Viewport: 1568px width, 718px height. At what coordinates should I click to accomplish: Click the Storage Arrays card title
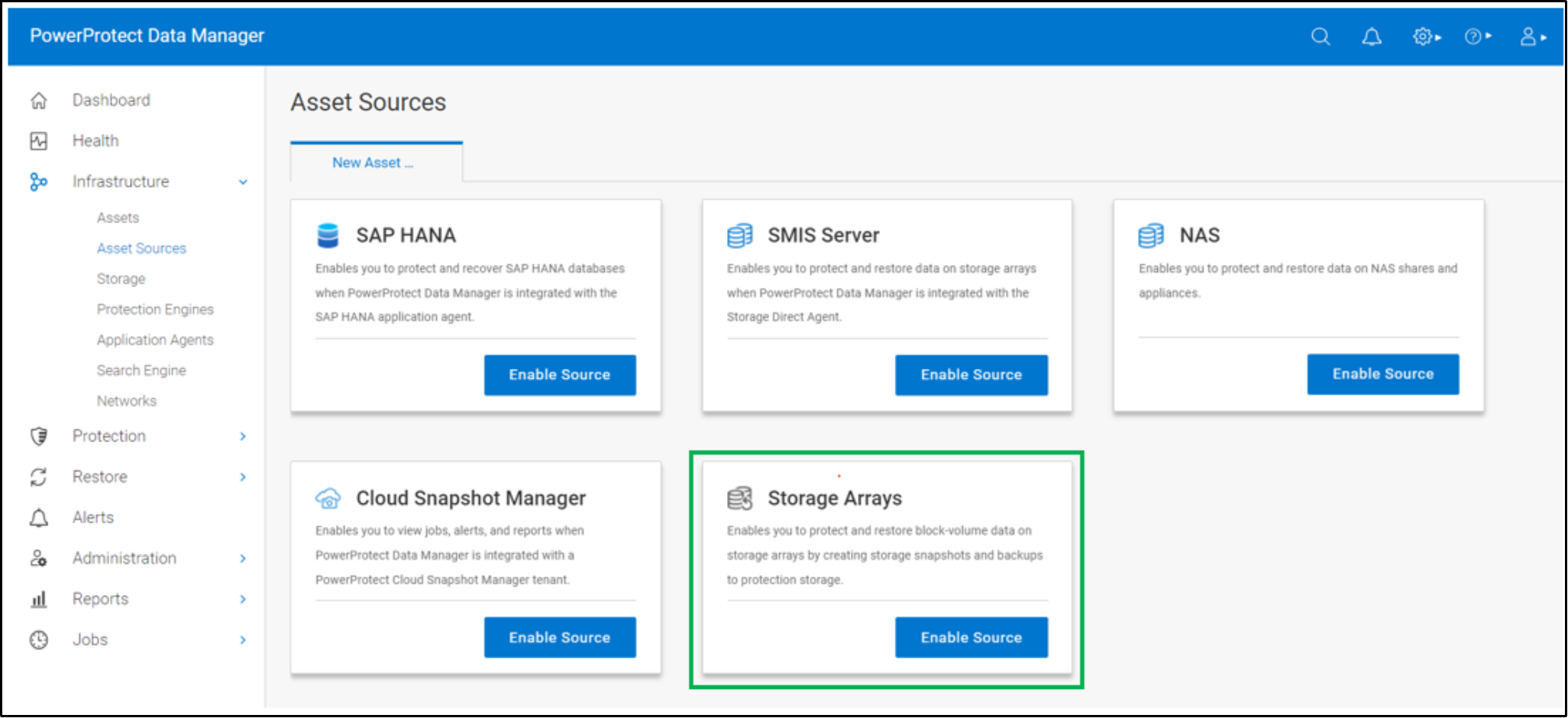(835, 498)
